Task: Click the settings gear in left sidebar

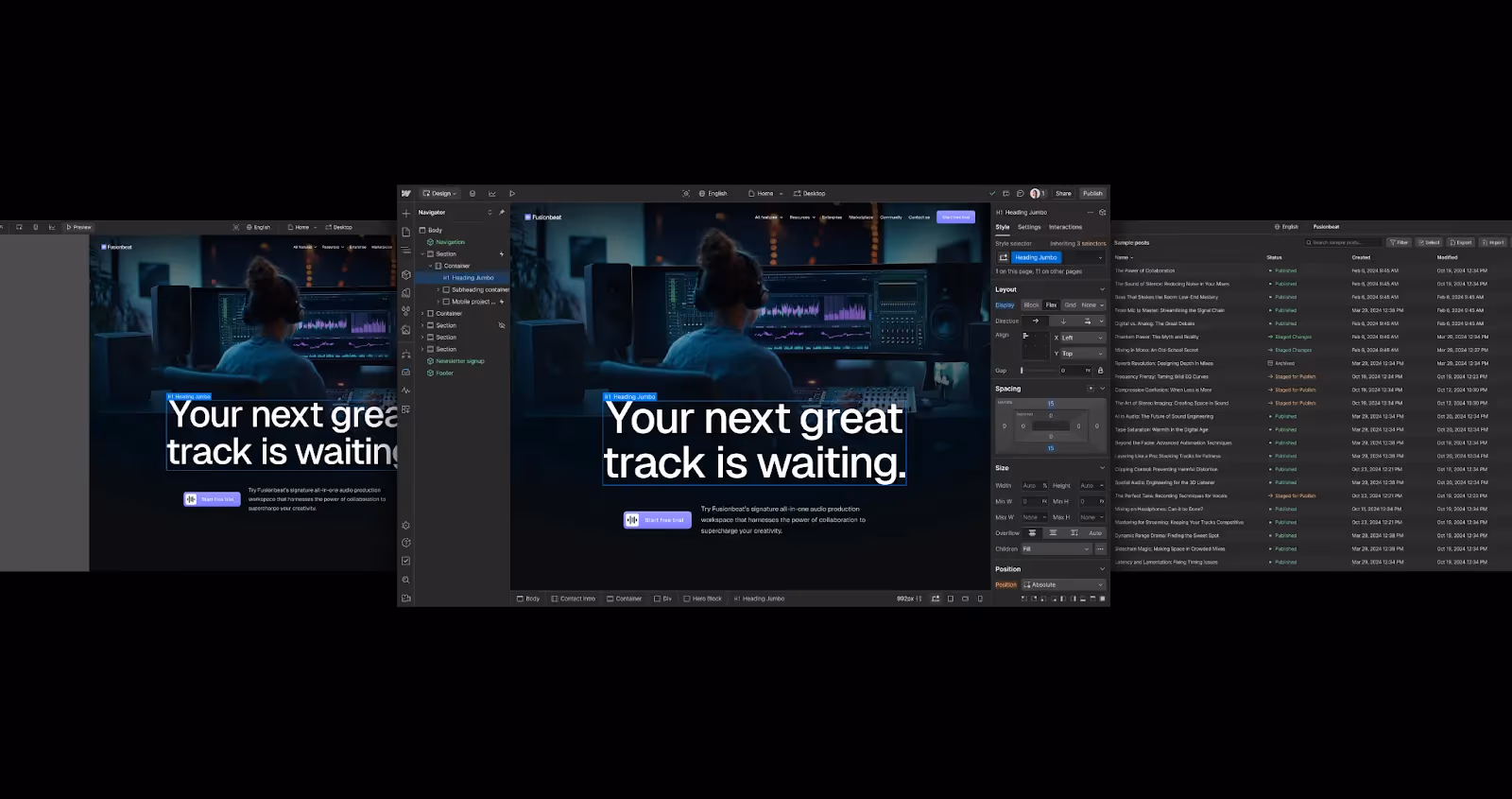Action: pos(406,525)
